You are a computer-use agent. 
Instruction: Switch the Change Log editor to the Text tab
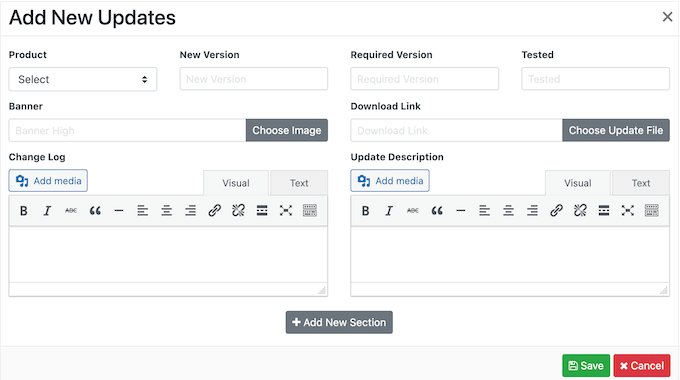coord(299,183)
